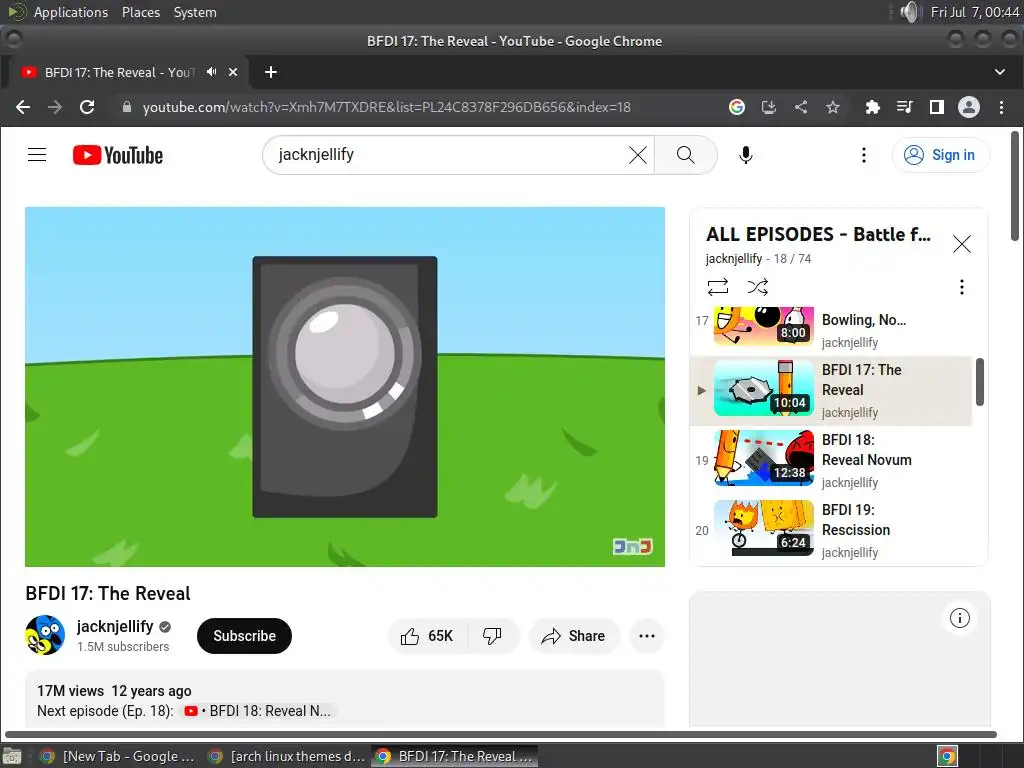Open playlist options three-dot menu

pyautogui.click(x=961, y=287)
